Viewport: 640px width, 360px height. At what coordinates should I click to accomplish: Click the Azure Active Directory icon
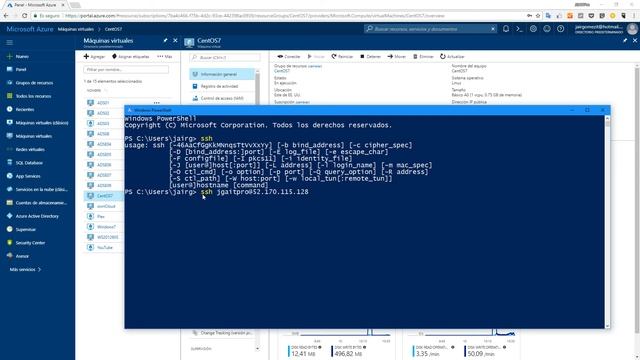click(9, 216)
